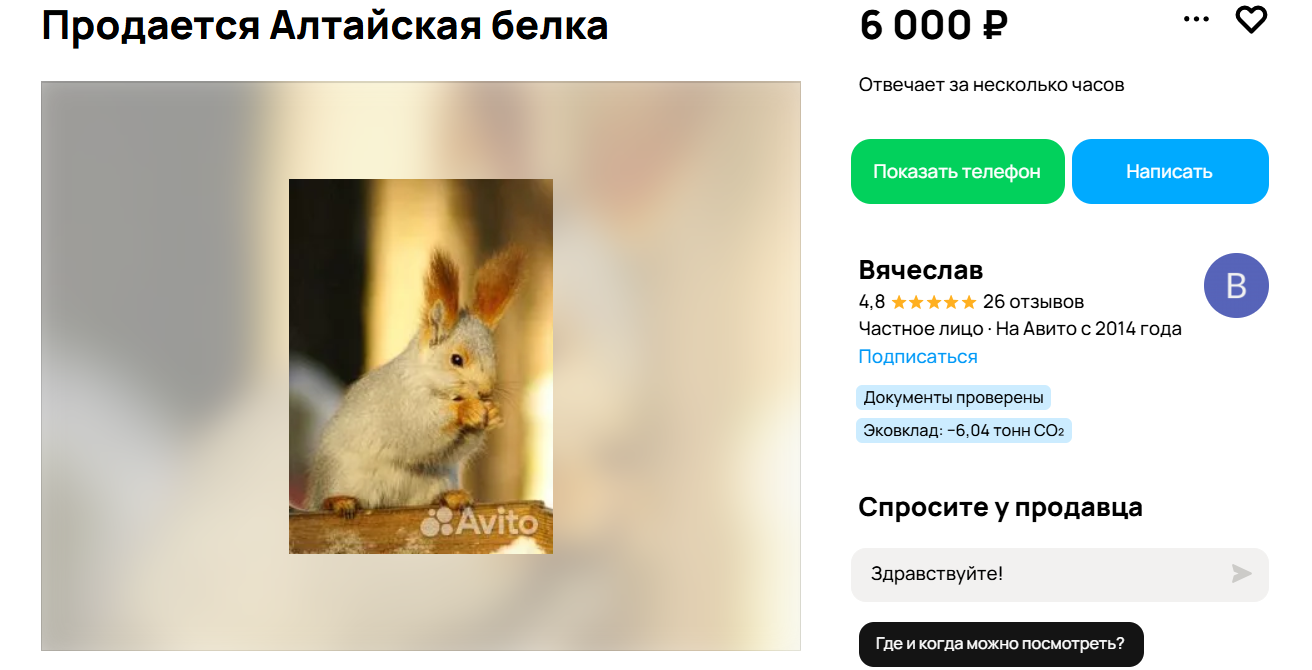The height and width of the screenshot is (670, 1312).
Task: Click the seller's star rating icons
Action: [x=933, y=302]
